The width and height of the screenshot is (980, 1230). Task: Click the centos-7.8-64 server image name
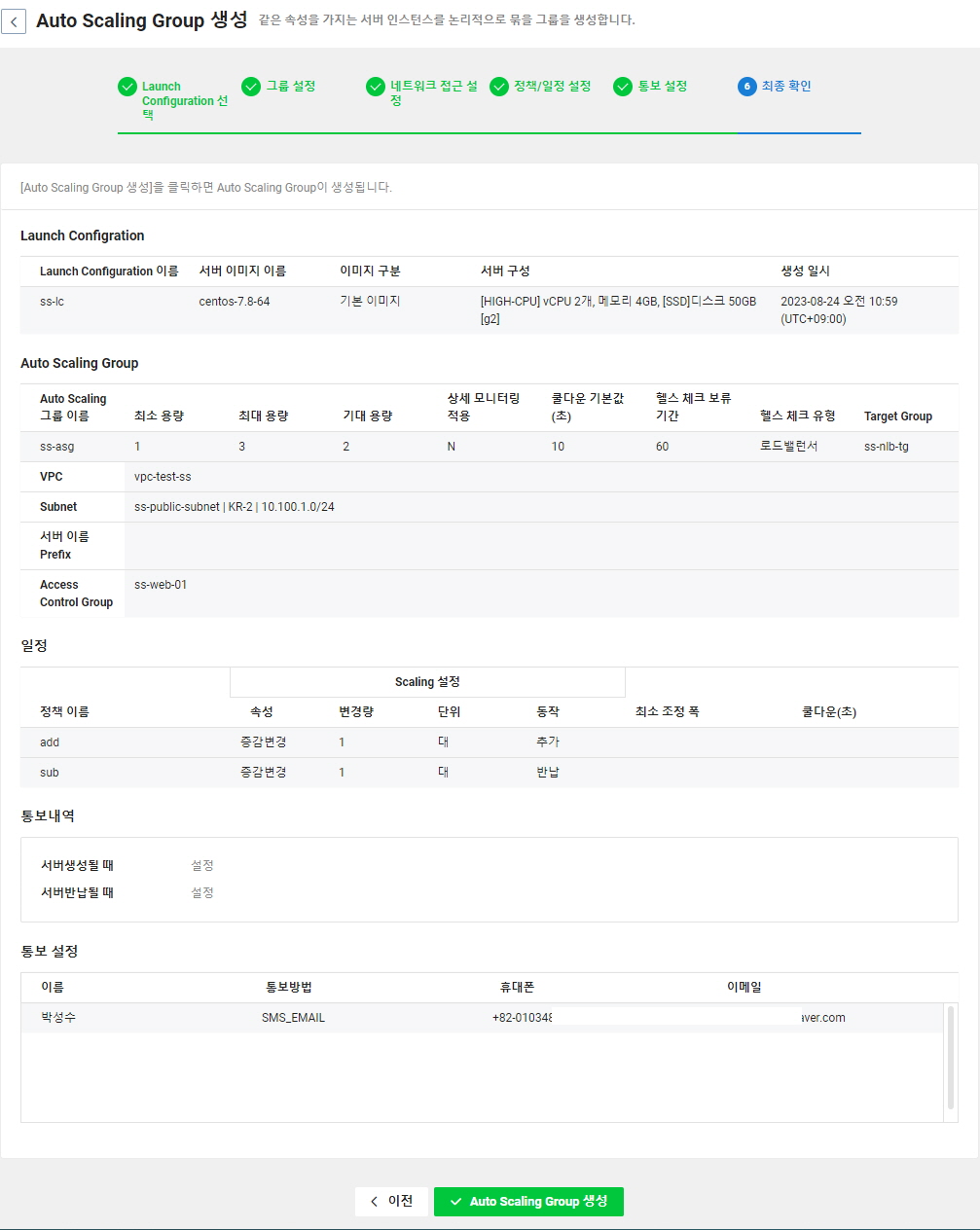(x=235, y=302)
